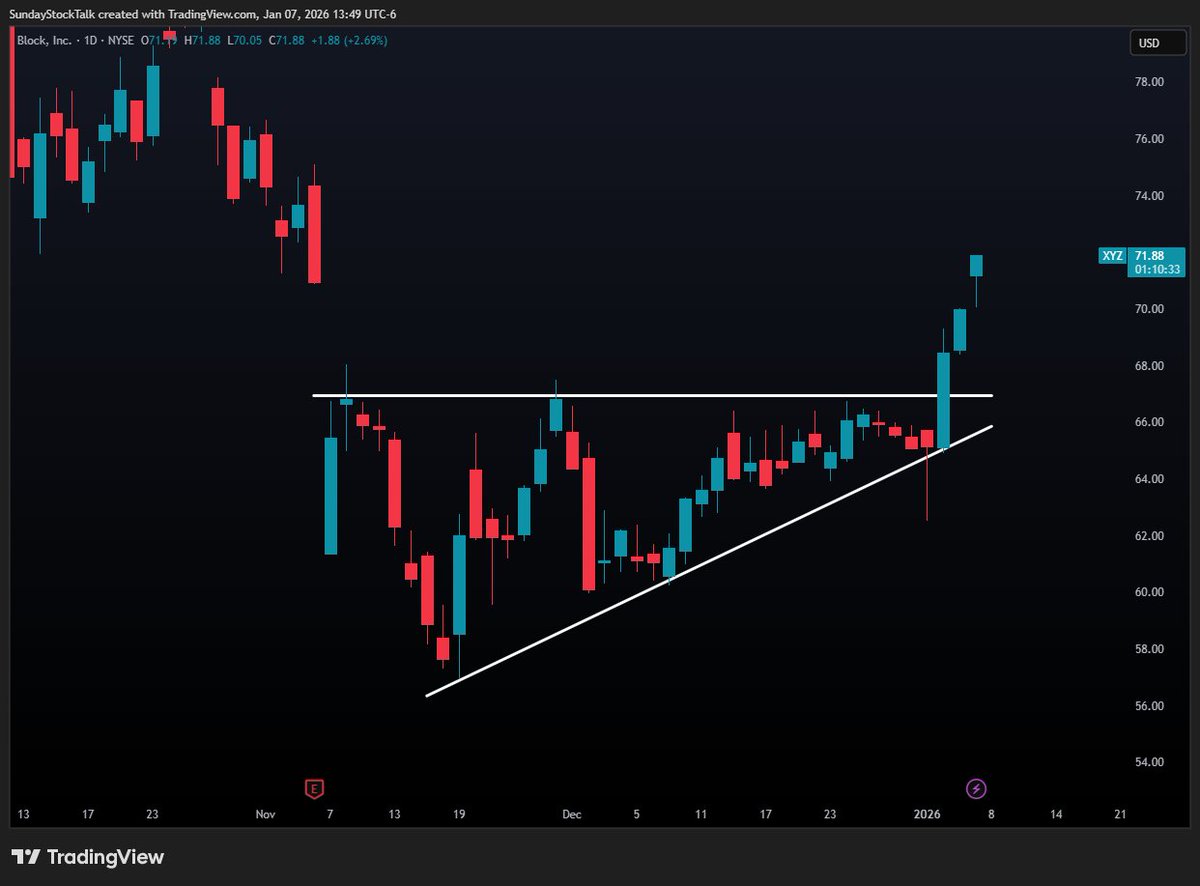Click the 58.00 price axis label

1149,649
